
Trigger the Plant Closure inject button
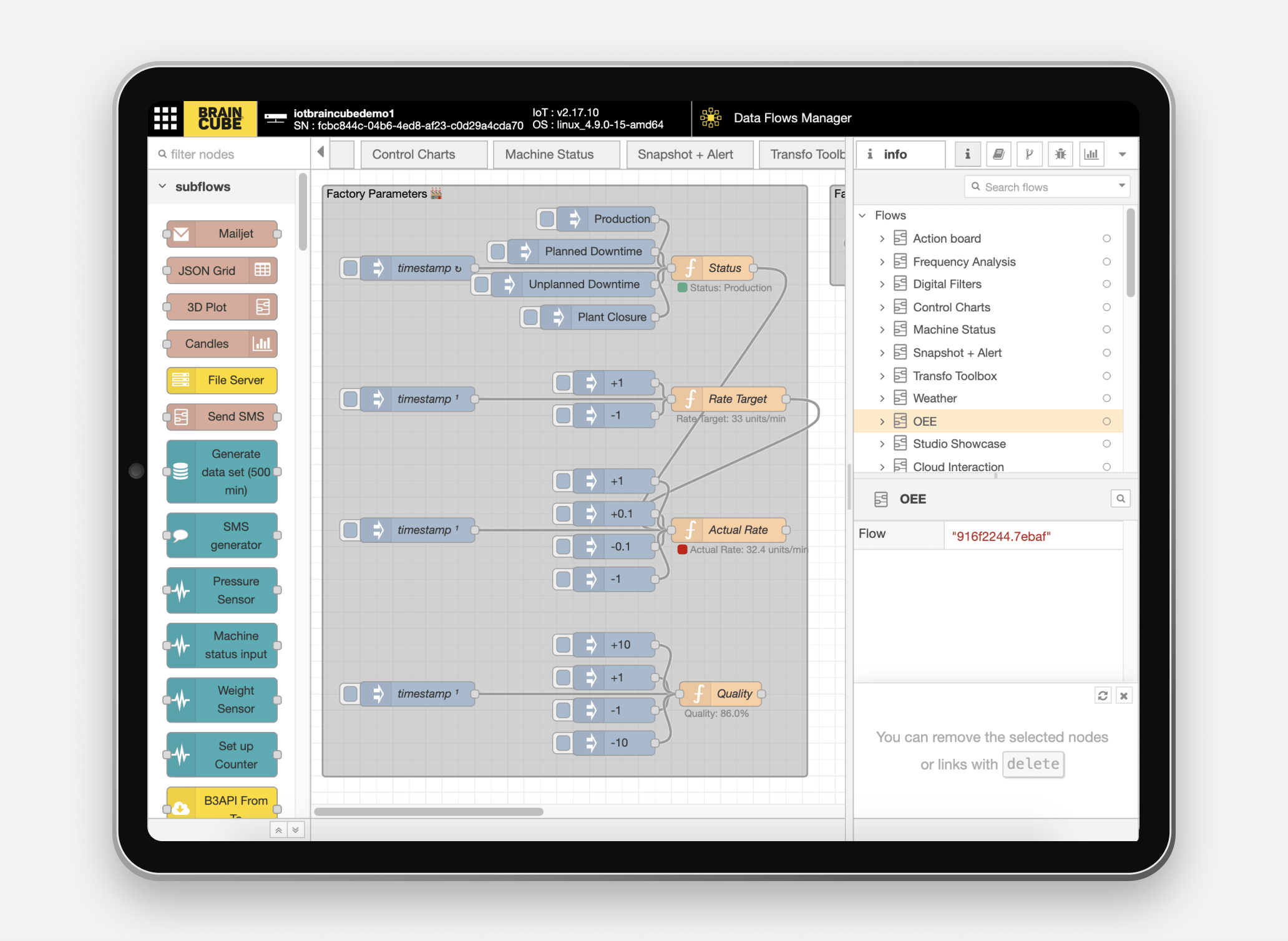pos(530,317)
